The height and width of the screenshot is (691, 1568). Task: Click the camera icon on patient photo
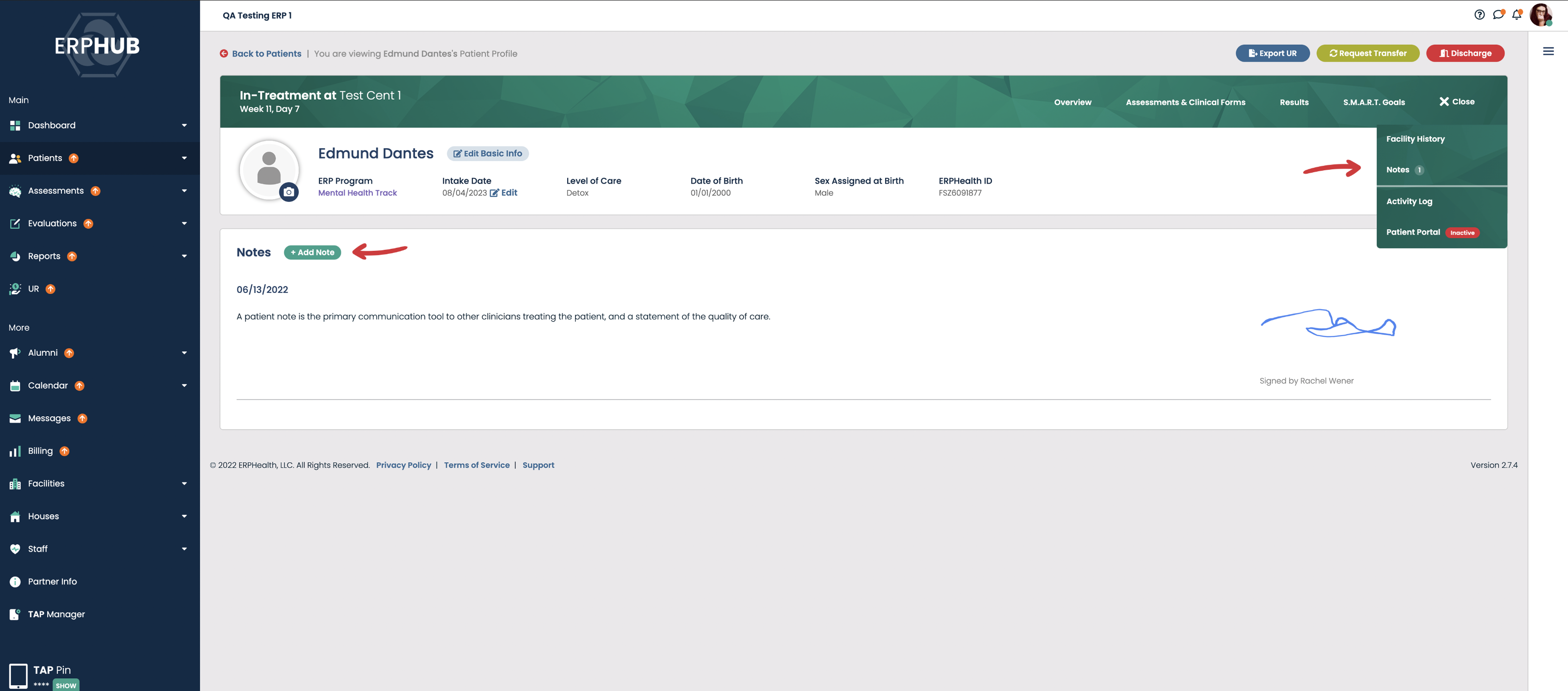pos(289,192)
